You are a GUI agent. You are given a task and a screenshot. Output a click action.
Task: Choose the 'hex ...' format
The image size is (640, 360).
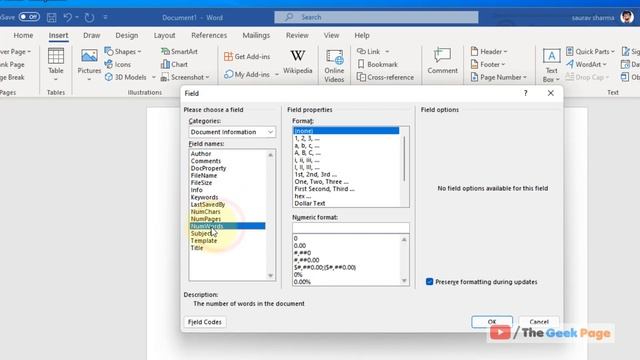click(302, 196)
